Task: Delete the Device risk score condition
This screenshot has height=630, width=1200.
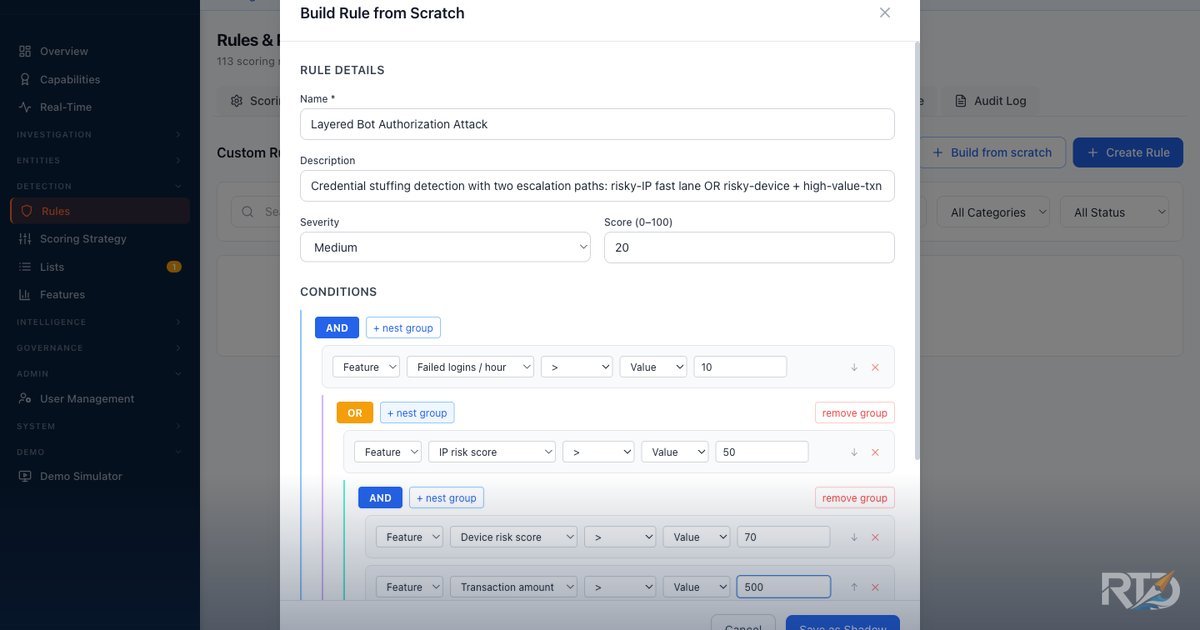Action: [875, 536]
